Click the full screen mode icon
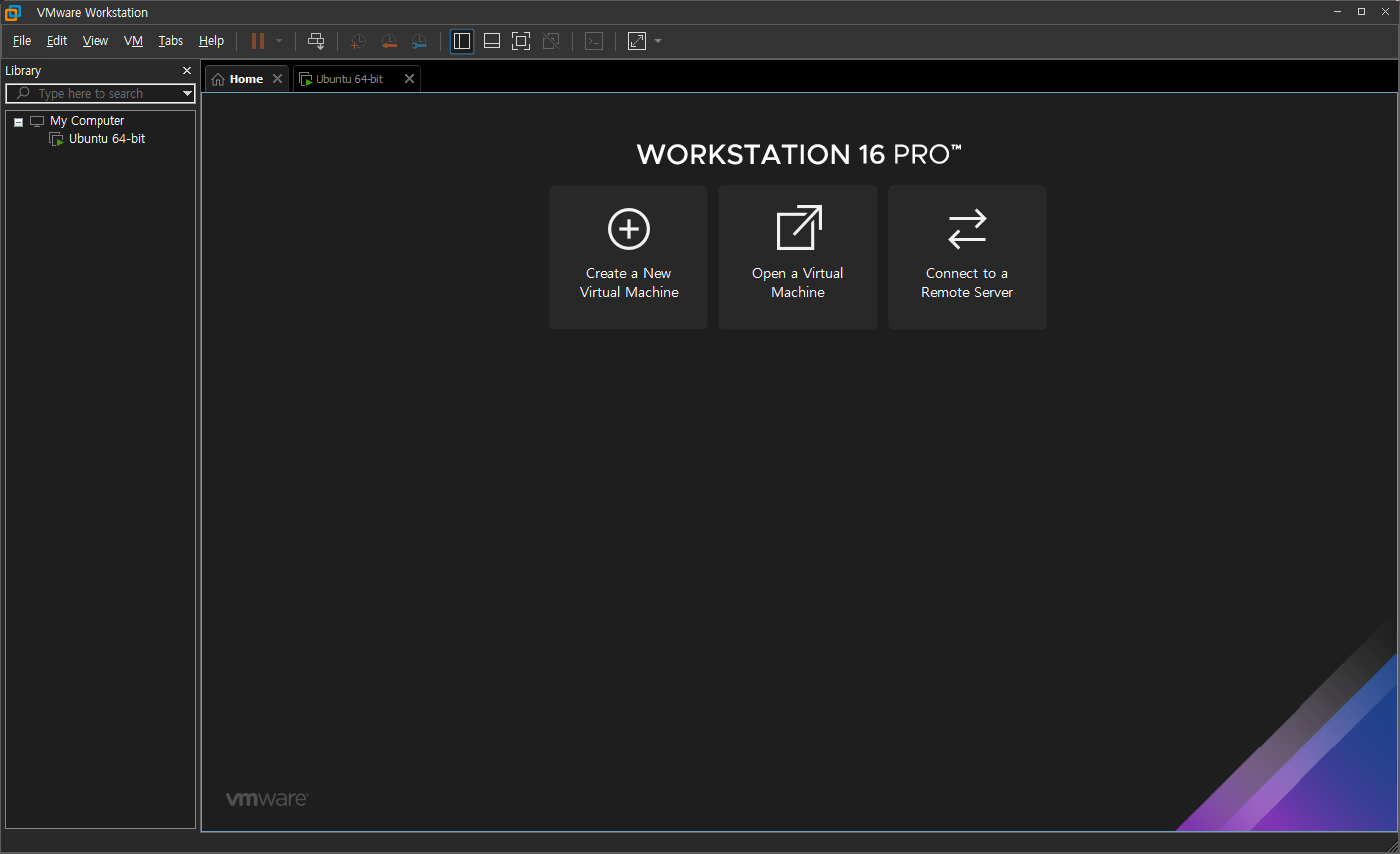 tap(521, 41)
